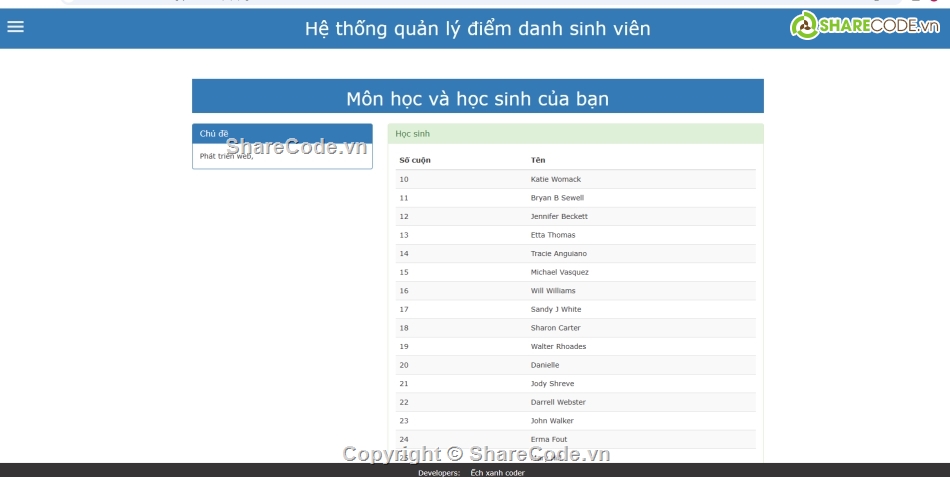Select student name Erma Fout
The image size is (950, 477).
[x=549, y=439]
